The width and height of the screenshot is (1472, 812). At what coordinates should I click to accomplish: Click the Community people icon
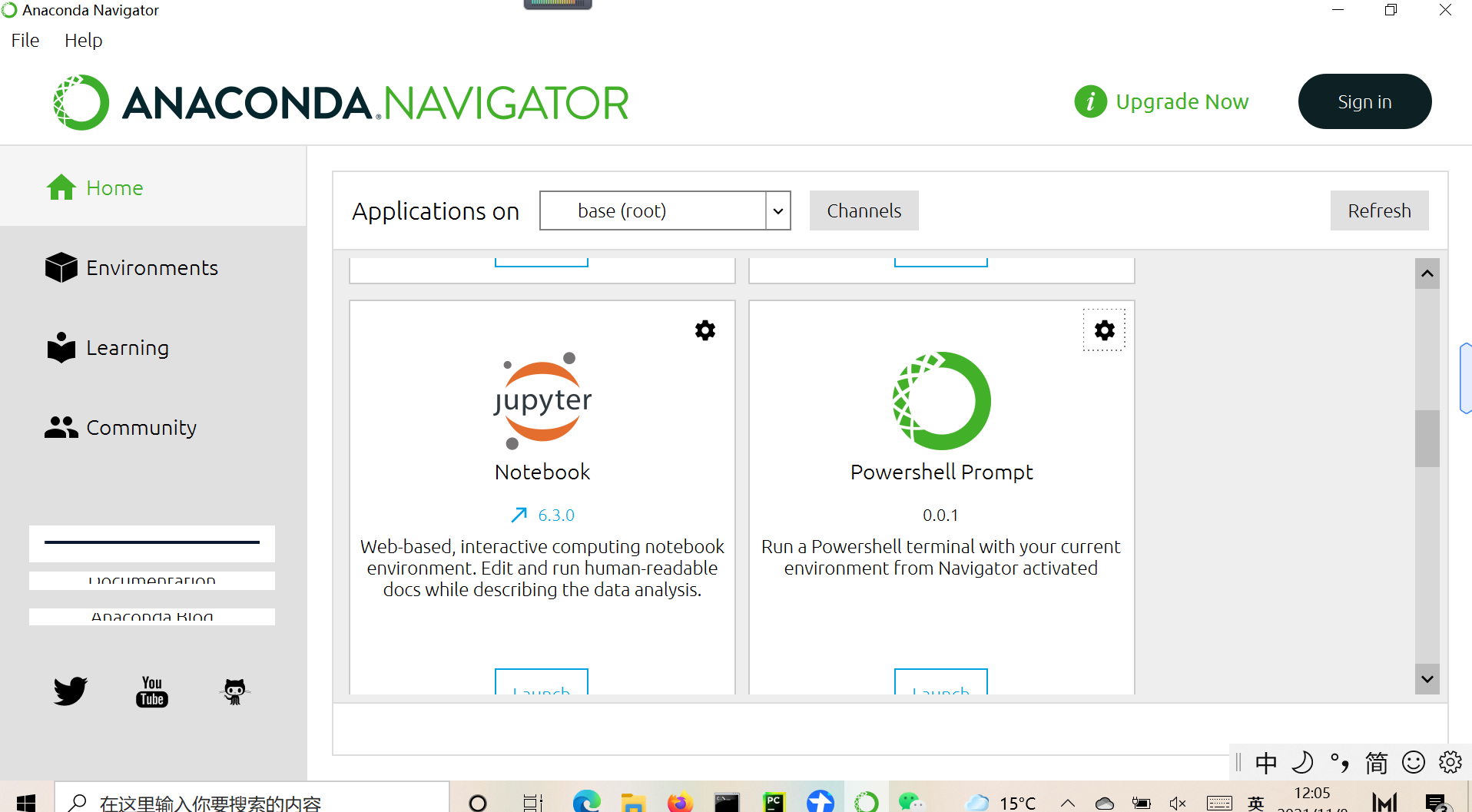61,427
